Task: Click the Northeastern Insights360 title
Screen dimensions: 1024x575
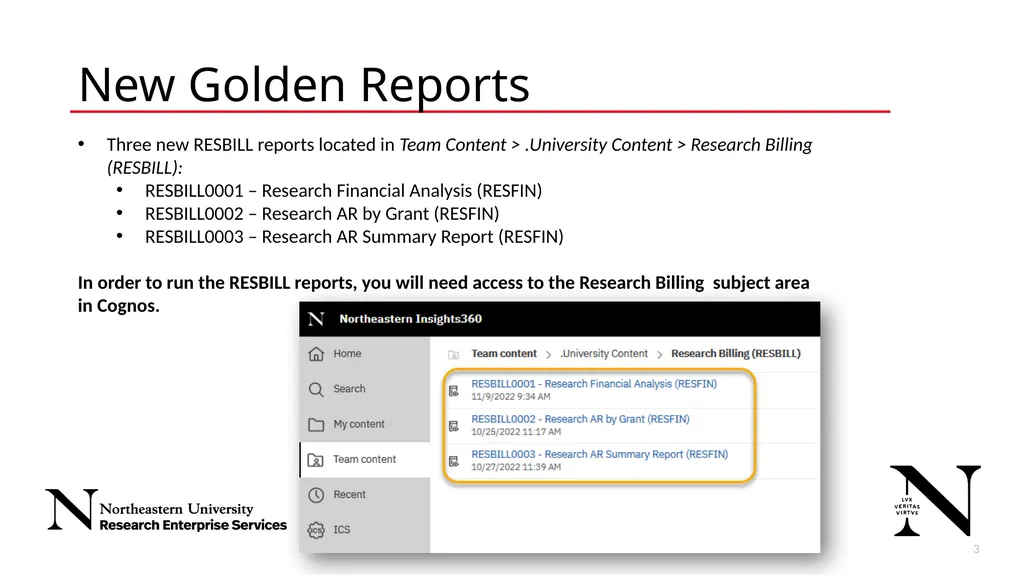Action: coord(411,319)
